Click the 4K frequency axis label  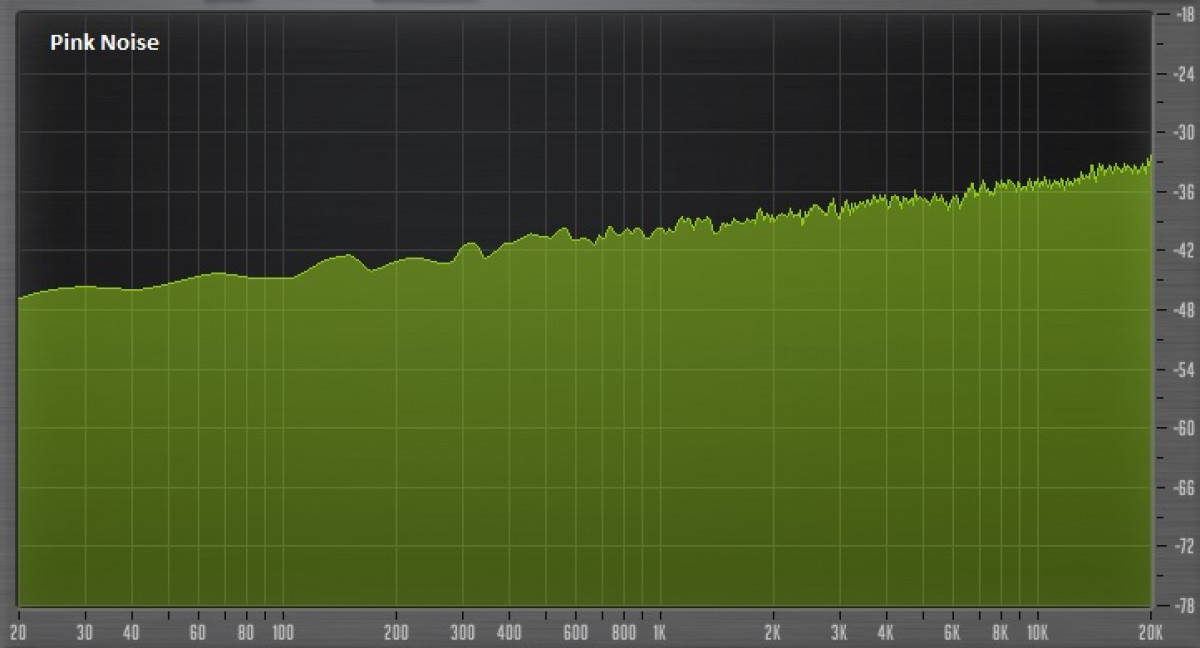click(x=886, y=632)
